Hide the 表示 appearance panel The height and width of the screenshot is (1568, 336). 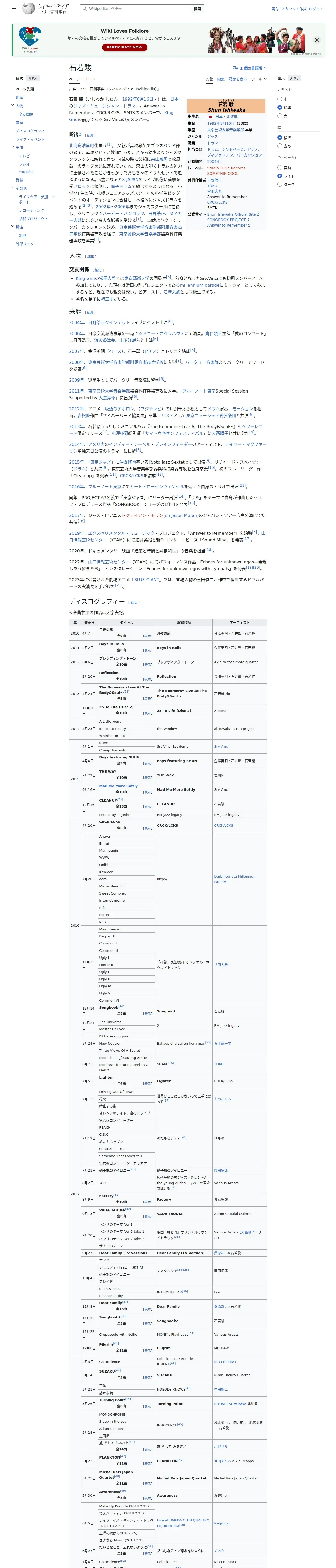click(295, 78)
